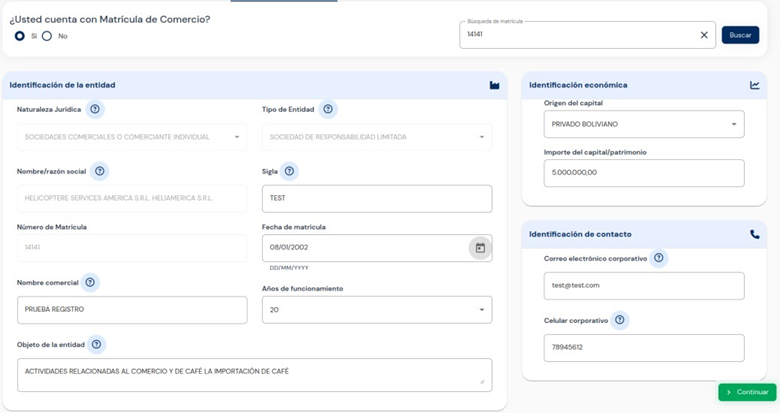Viewport: 780px width, 413px height.
Task: Click help icon beside Nombre/razón social
Action: pos(99,171)
